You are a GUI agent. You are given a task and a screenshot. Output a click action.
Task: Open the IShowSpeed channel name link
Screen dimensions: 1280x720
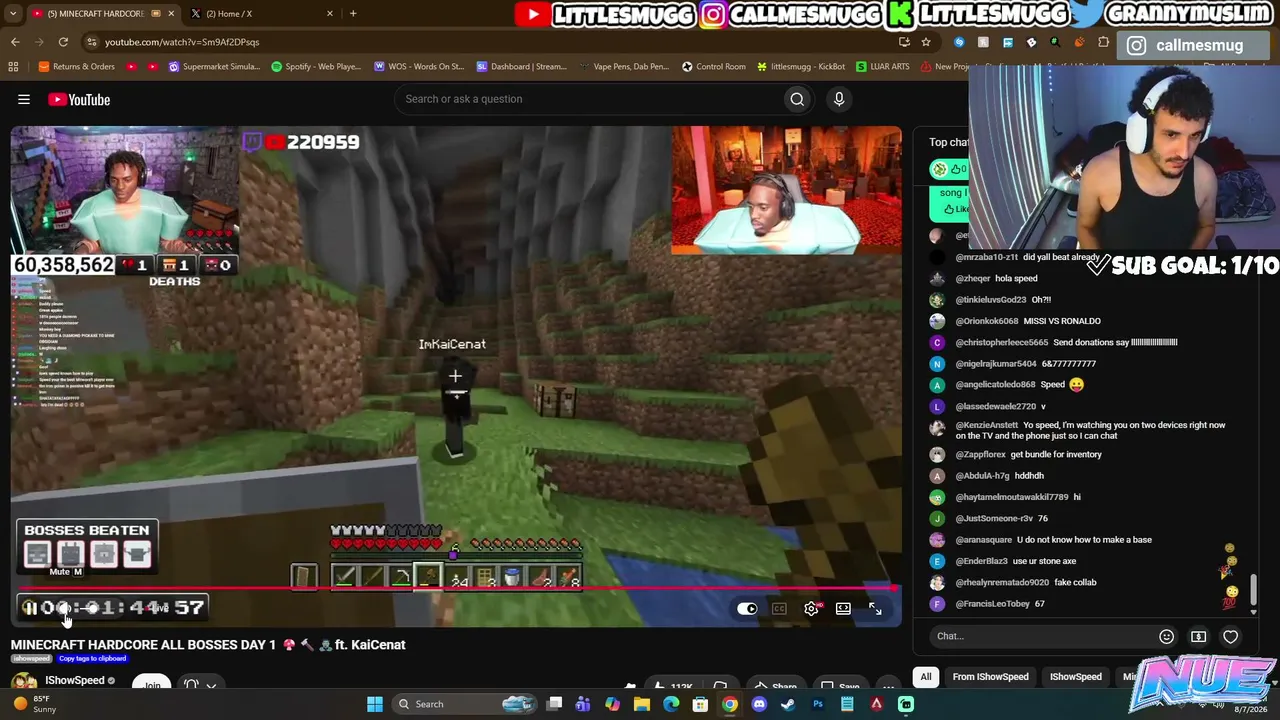[75, 681]
